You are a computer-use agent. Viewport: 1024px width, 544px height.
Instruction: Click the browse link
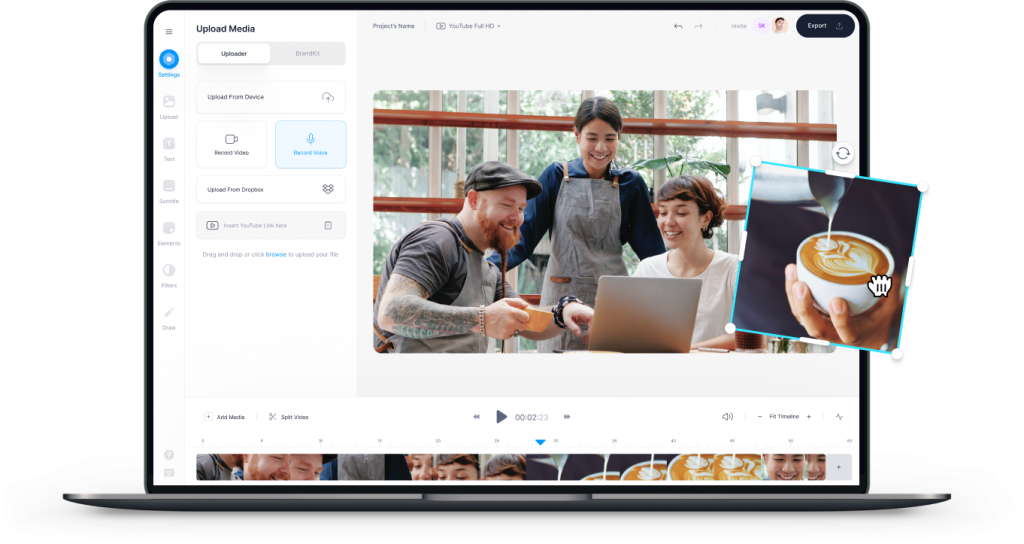coord(276,255)
